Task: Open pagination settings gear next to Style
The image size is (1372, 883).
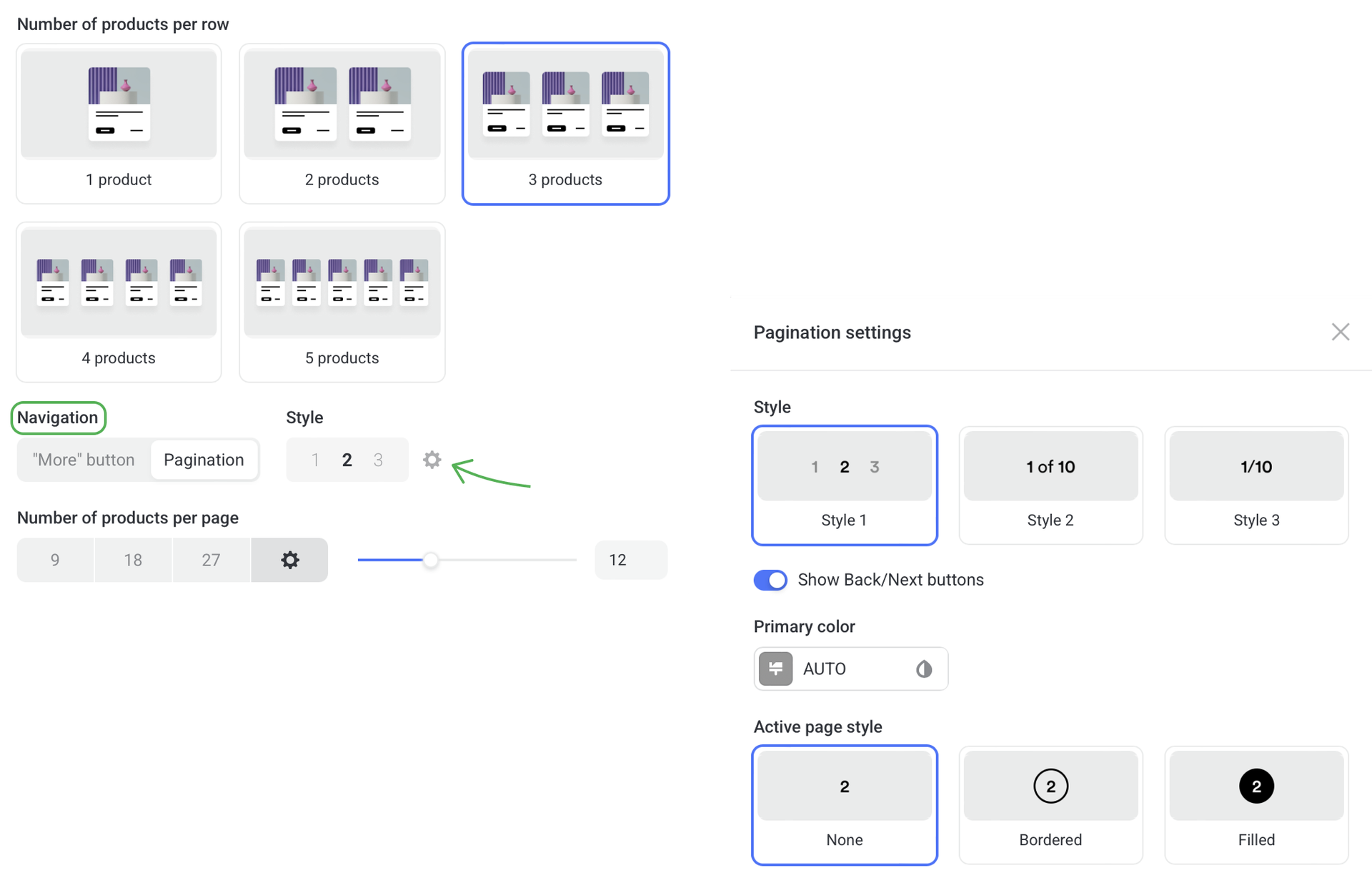Action: (432, 460)
